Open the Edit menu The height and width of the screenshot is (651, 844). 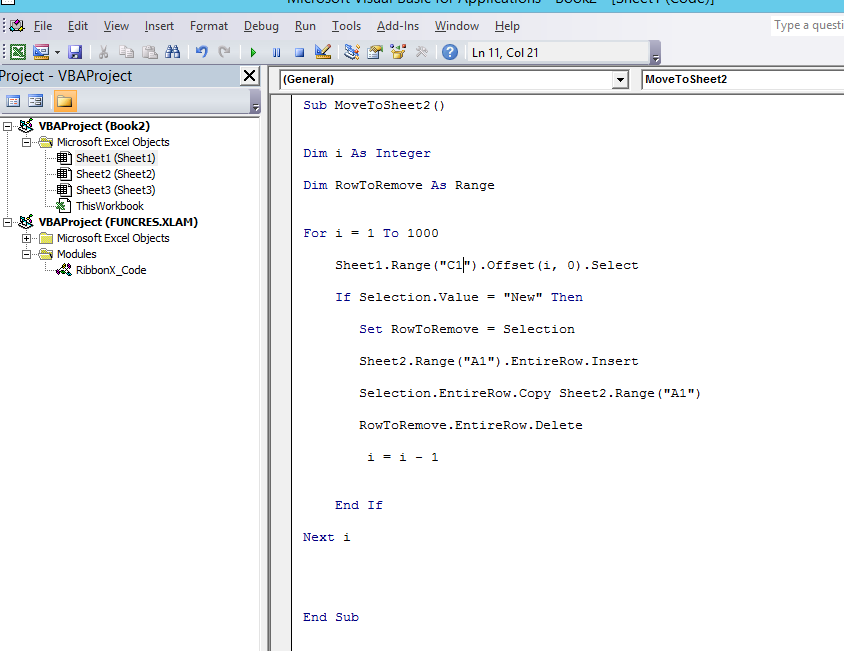(78, 26)
